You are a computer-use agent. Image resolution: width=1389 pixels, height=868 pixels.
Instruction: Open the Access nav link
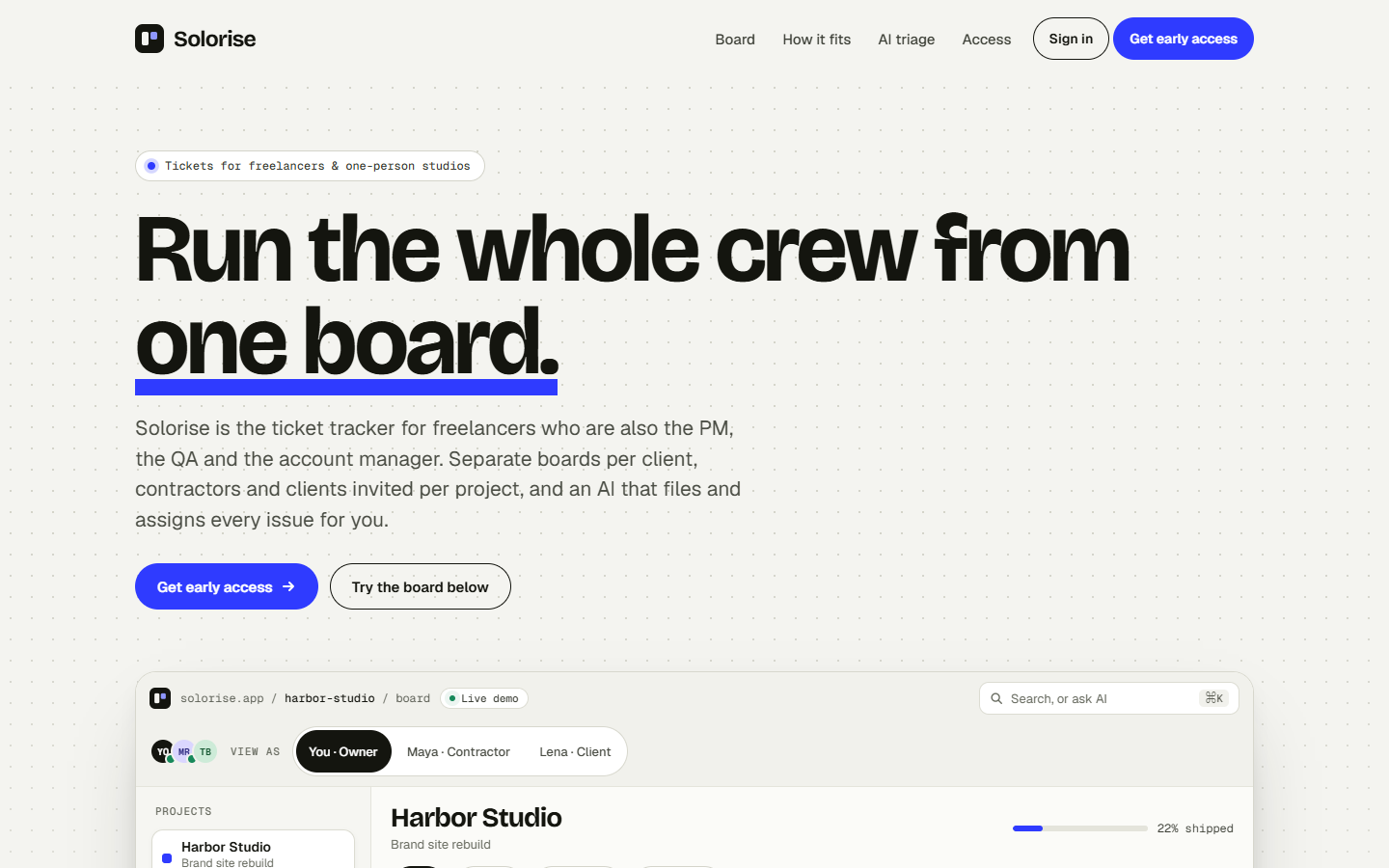(x=987, y=40)
